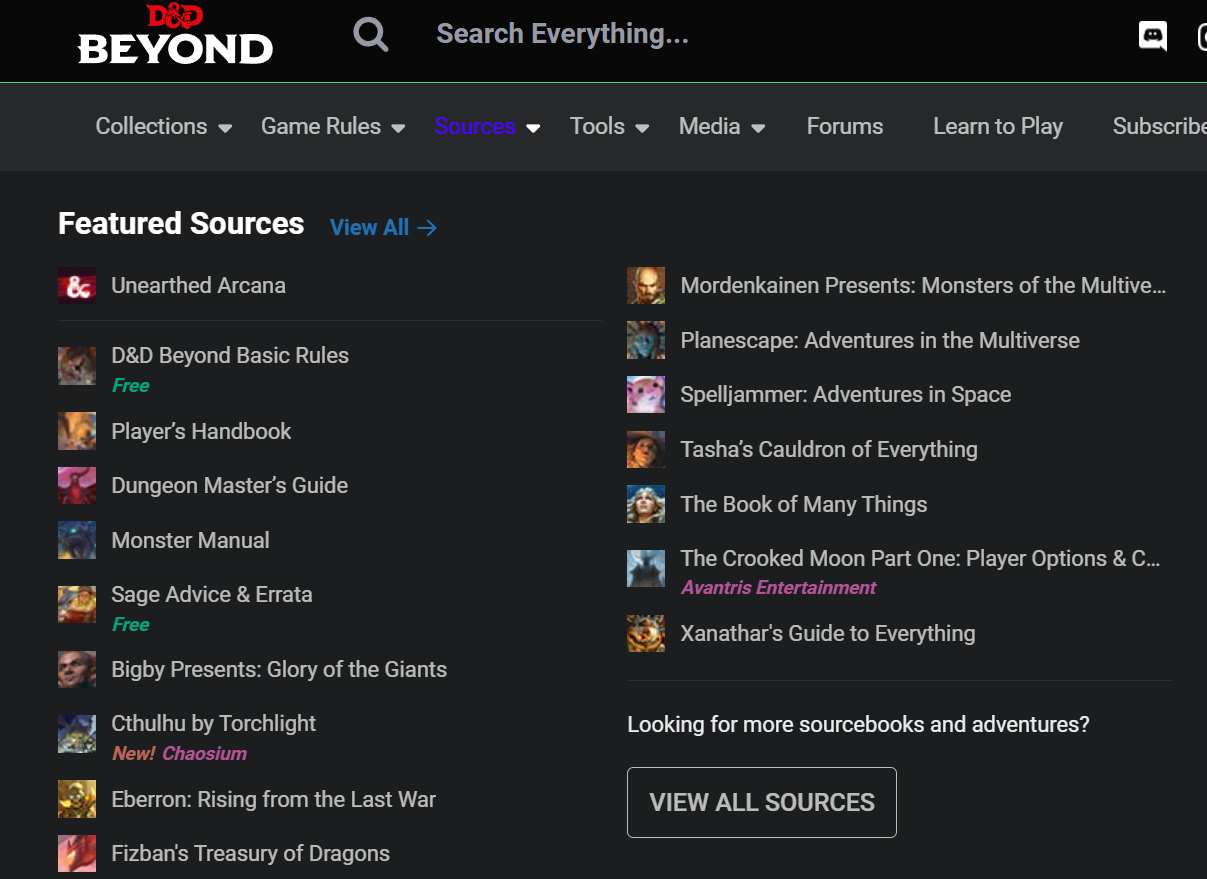1207x879 pixels.
Task: Click The Book of Many Things icon
Action: [646, 504]
